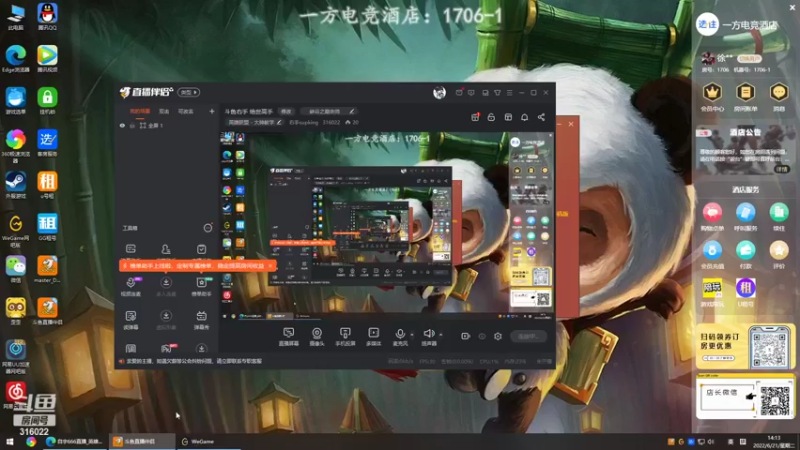
Task: Click the announcement text in status bar
Action: point(194,361)
